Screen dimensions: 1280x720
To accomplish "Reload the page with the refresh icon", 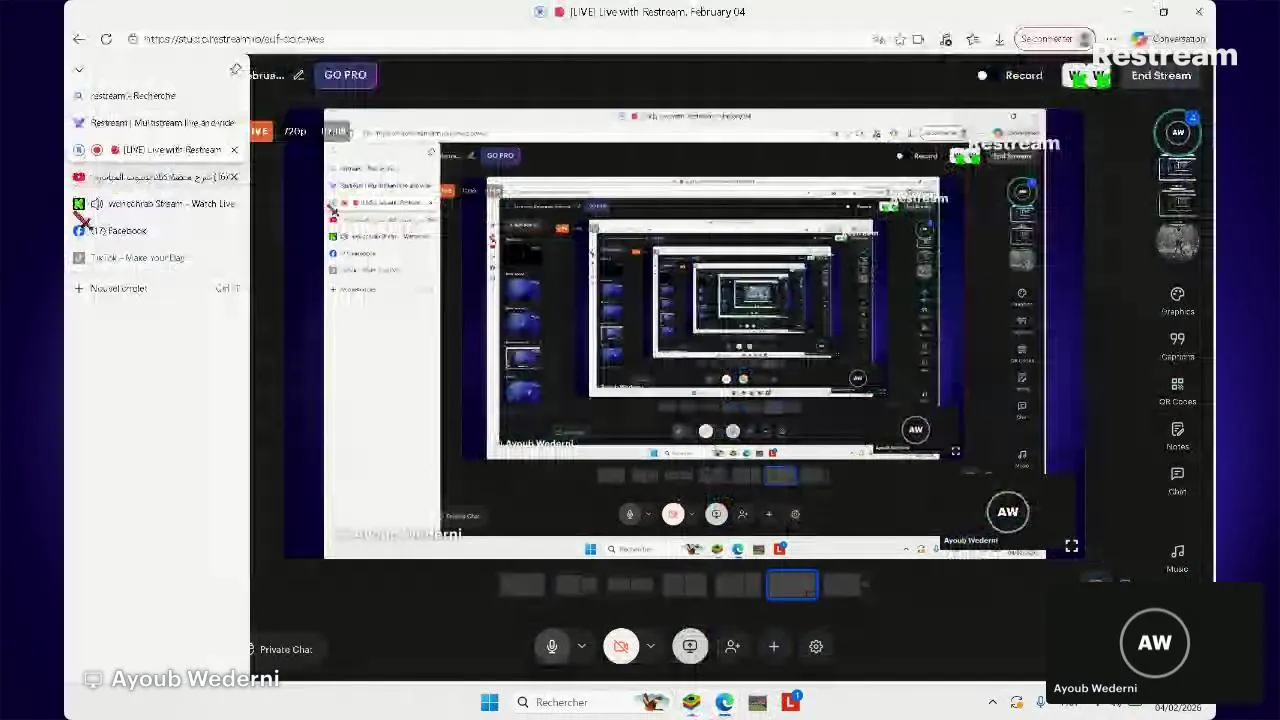I will point(106,39).
